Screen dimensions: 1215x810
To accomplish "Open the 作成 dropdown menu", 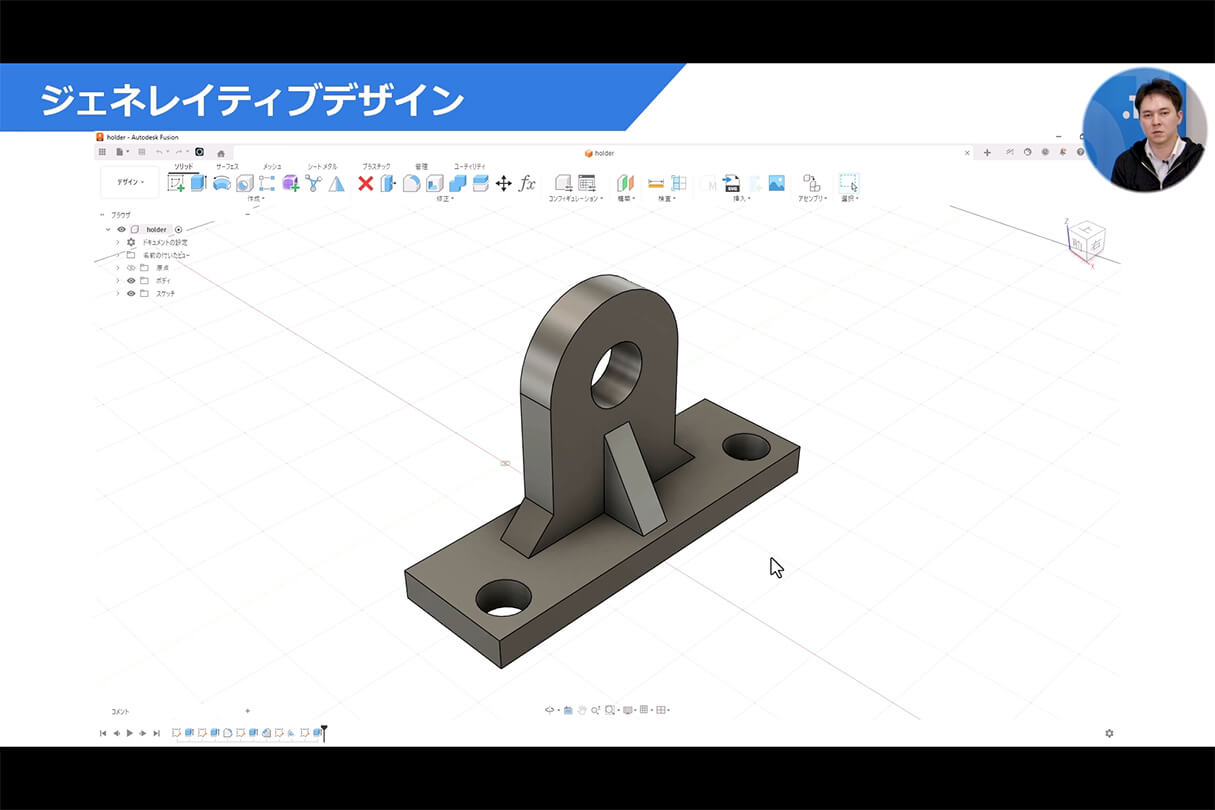I will click(x=255, y=199).
